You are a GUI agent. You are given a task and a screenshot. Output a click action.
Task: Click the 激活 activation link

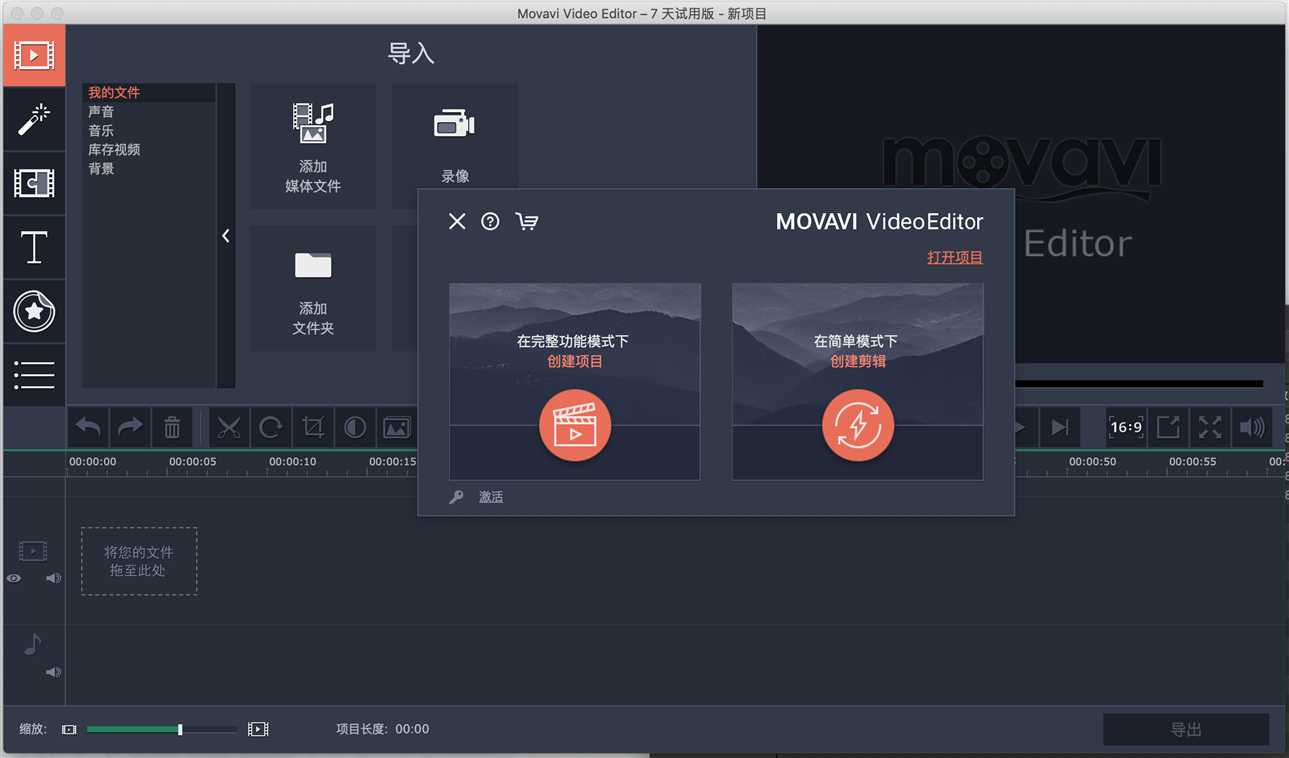click(x=491, y=497)
